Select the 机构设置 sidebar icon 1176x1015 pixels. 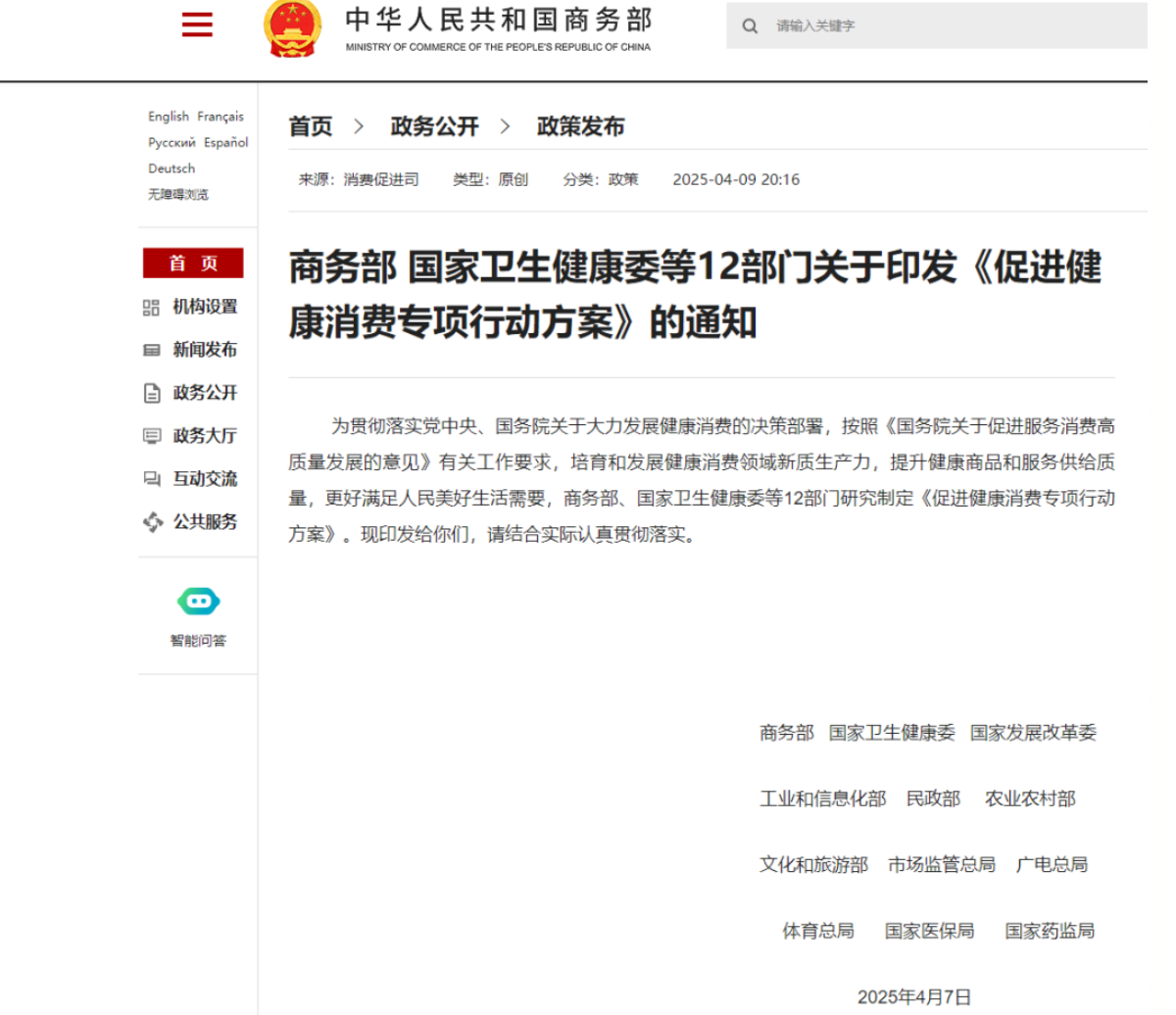point(153,307)
